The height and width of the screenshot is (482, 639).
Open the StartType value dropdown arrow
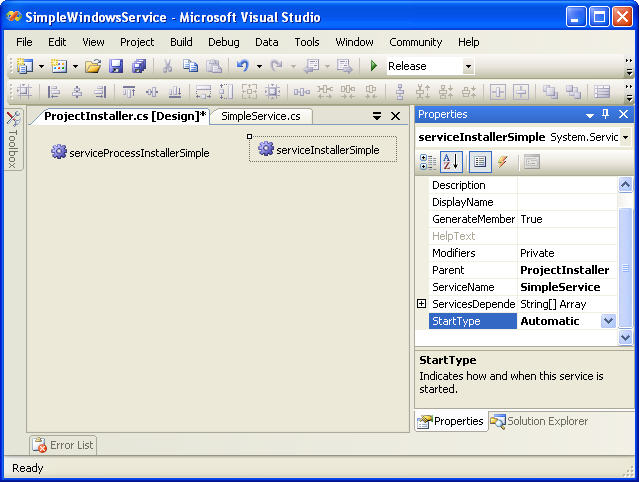coord(608,321)
